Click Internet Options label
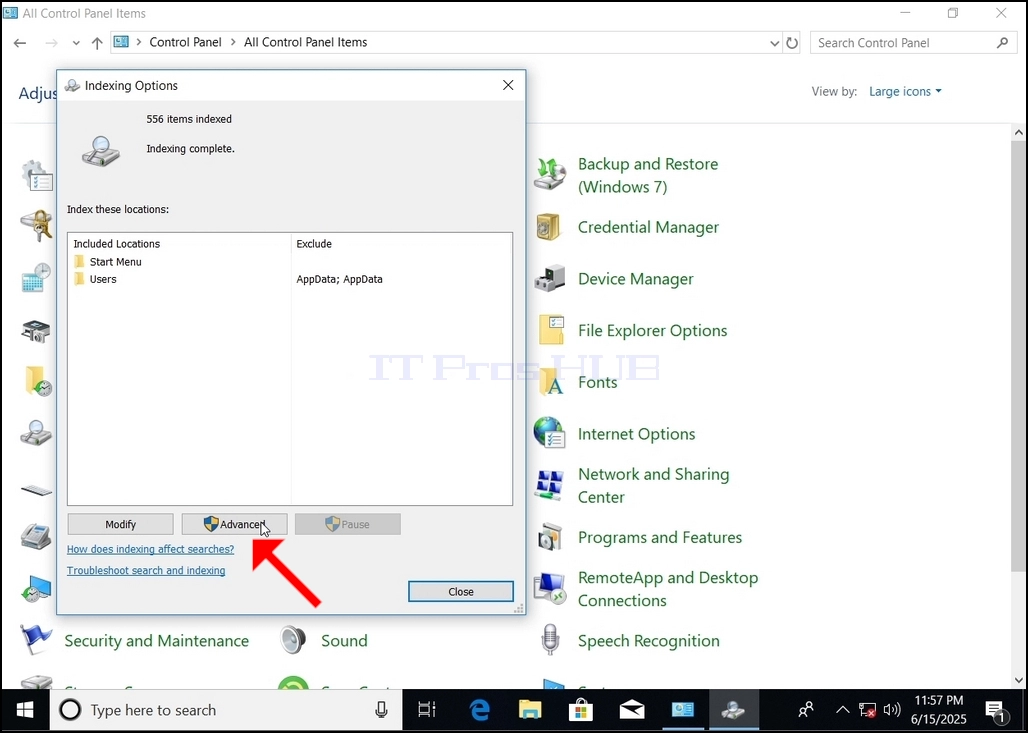 (x=637, y=434)
